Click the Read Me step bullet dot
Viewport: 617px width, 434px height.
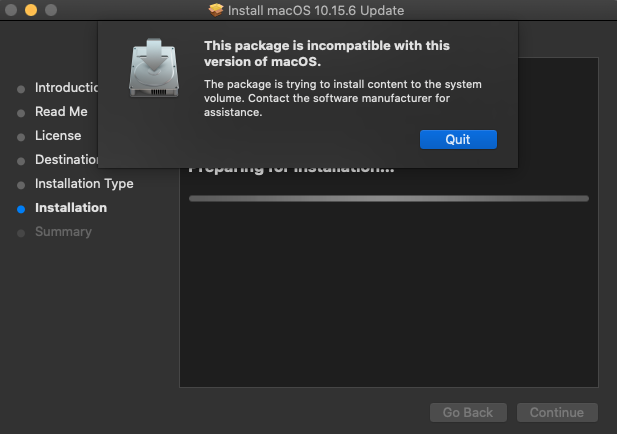(21, 113)
